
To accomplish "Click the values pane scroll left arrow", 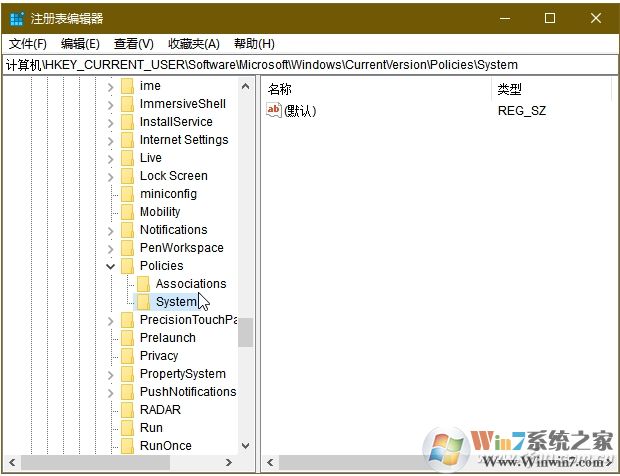I will coord(270,462).
